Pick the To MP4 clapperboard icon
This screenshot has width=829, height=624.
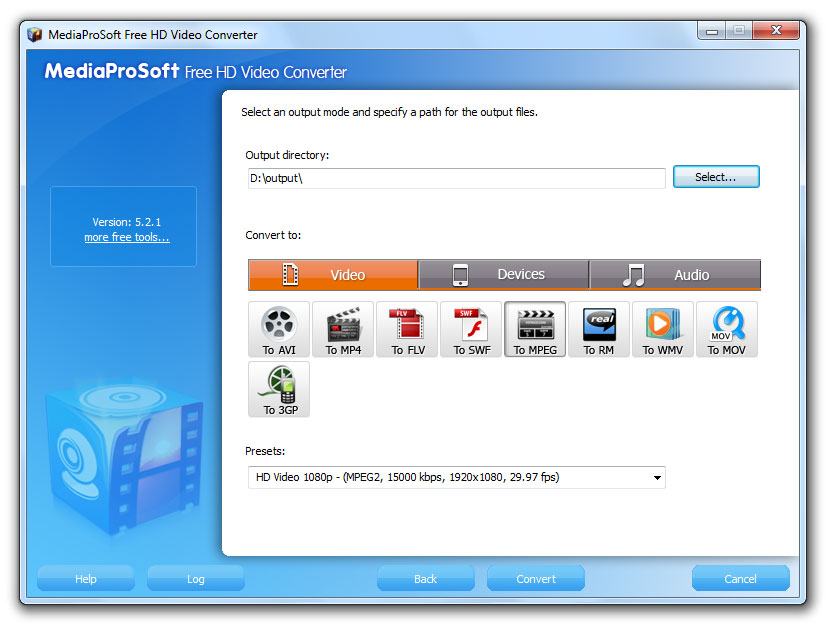(343, 329)
